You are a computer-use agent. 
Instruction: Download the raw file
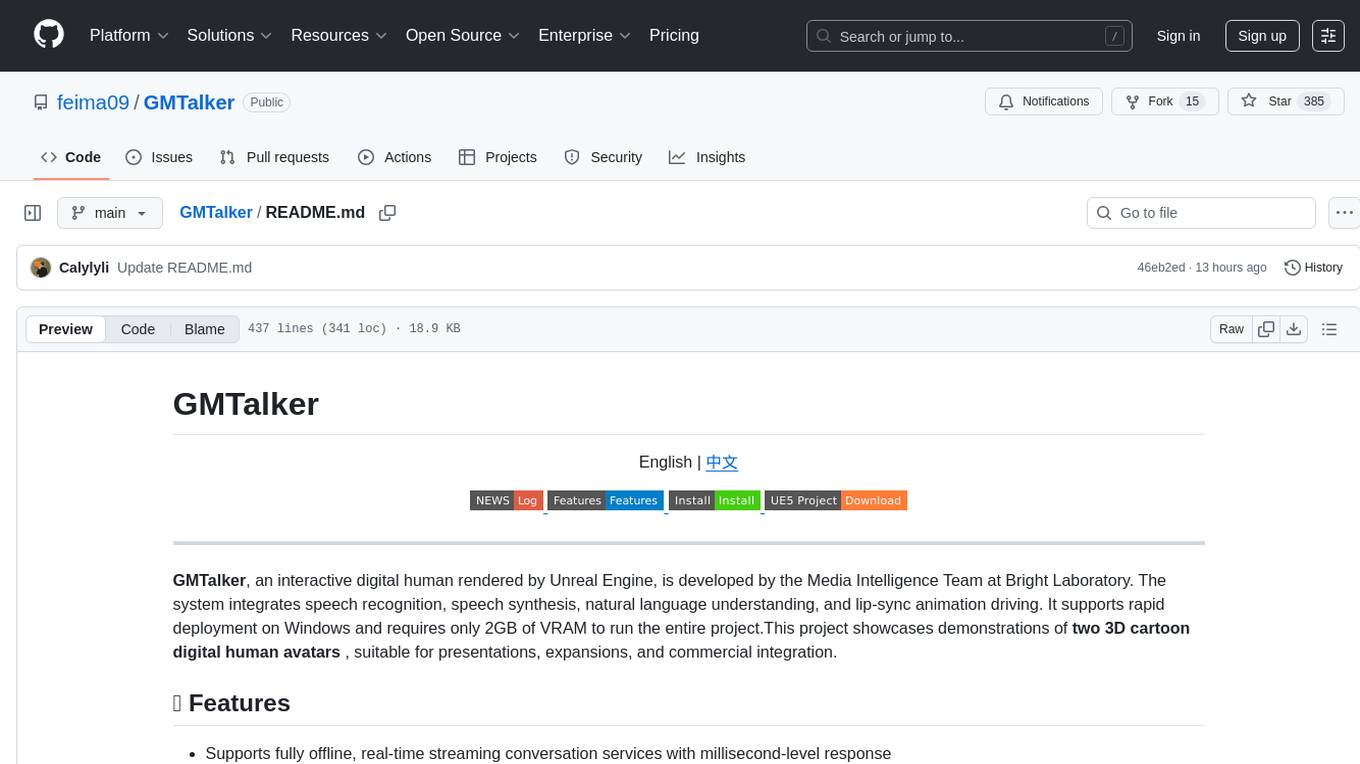(1294, 329)
